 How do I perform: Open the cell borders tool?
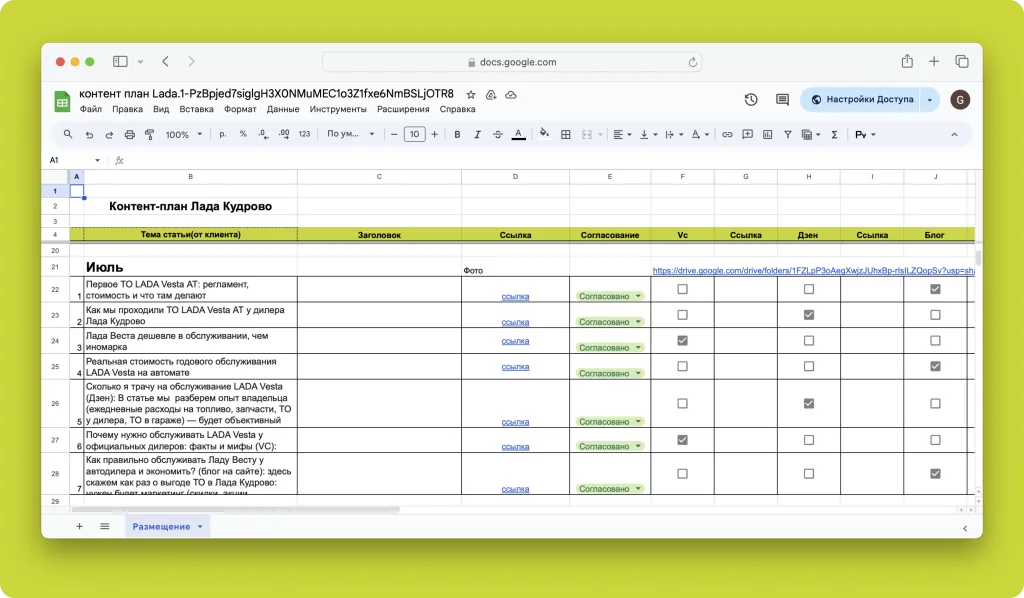(x=566, y=134)
